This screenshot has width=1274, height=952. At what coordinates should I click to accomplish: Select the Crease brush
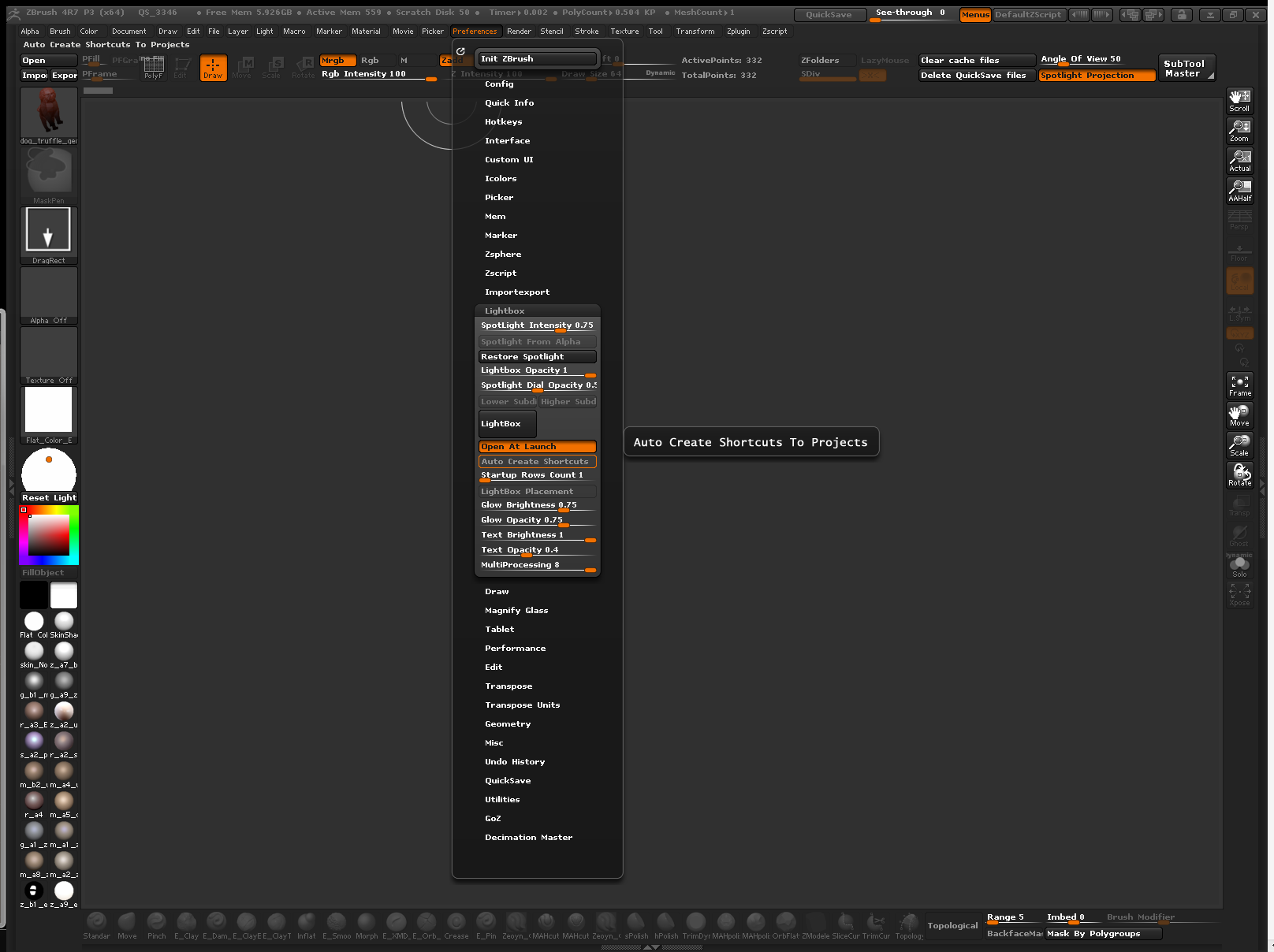tap(456, 926)
